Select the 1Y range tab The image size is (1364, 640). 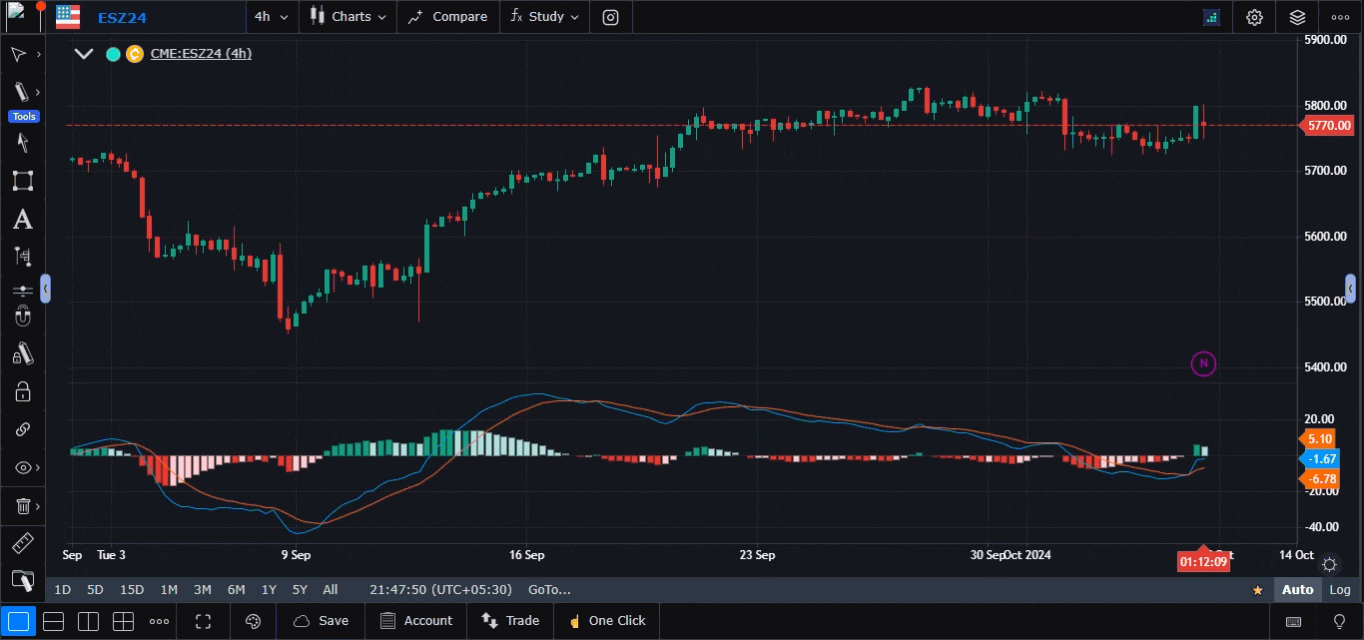pyautogui.click(x=268, y=590)
